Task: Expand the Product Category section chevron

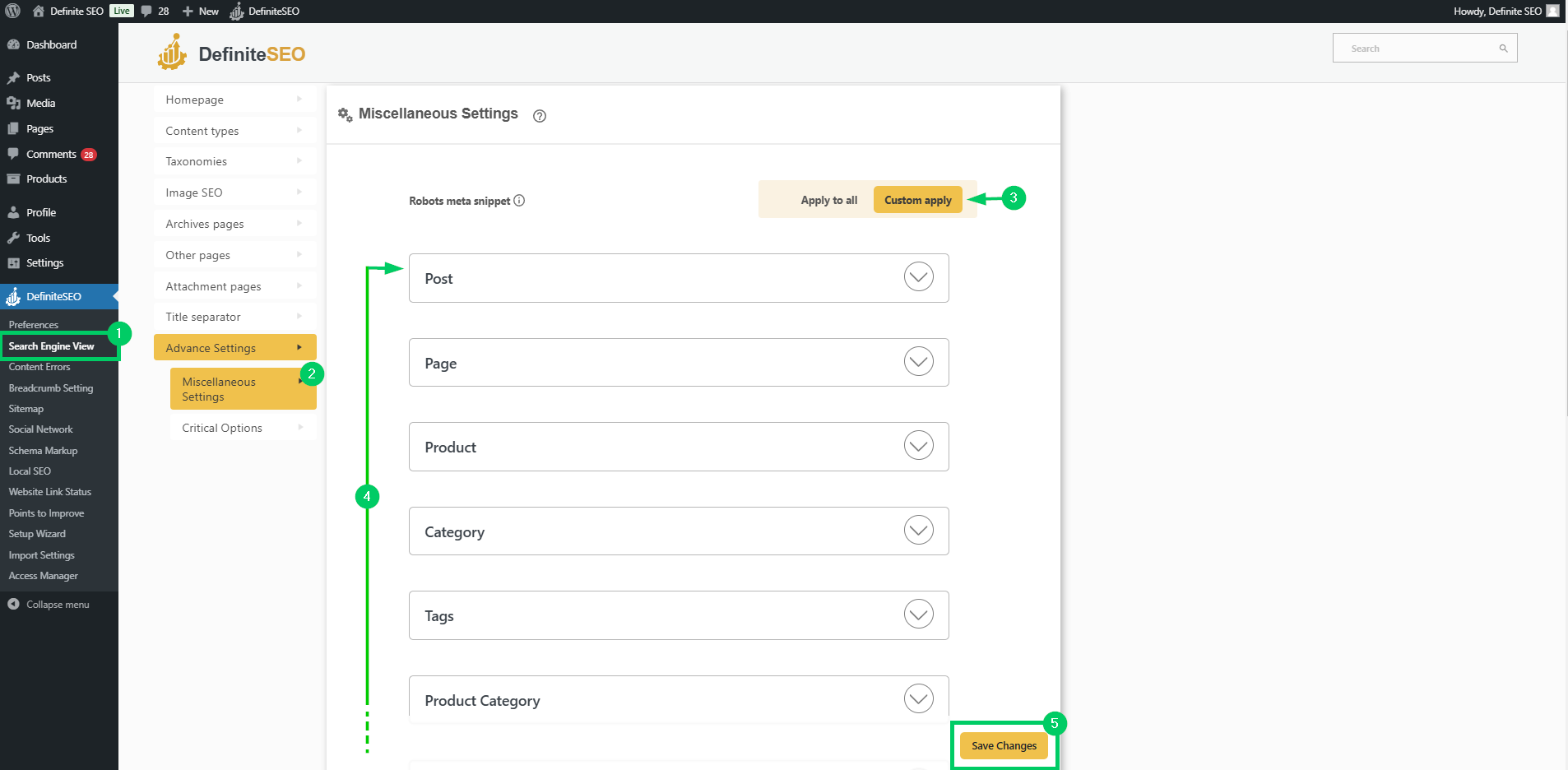Action: [919, 698]
